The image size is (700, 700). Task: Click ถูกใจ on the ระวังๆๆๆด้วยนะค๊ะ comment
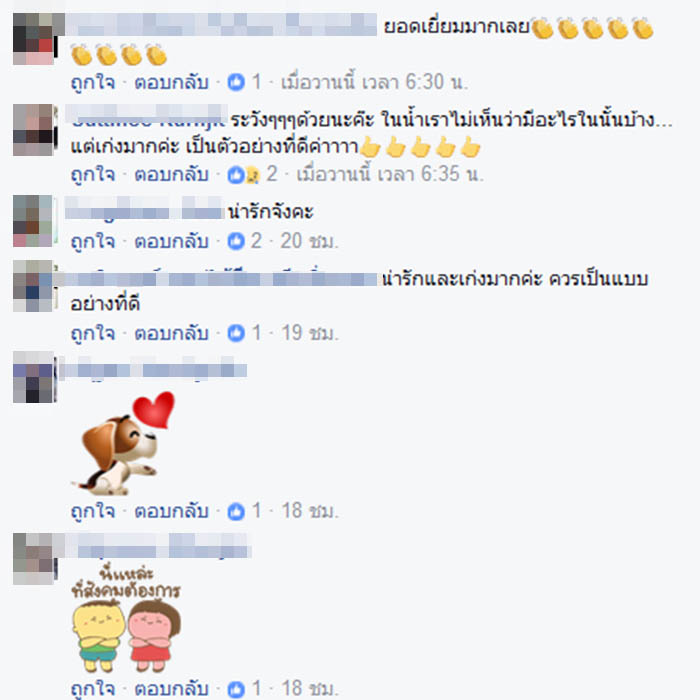[x=93, y=175]
